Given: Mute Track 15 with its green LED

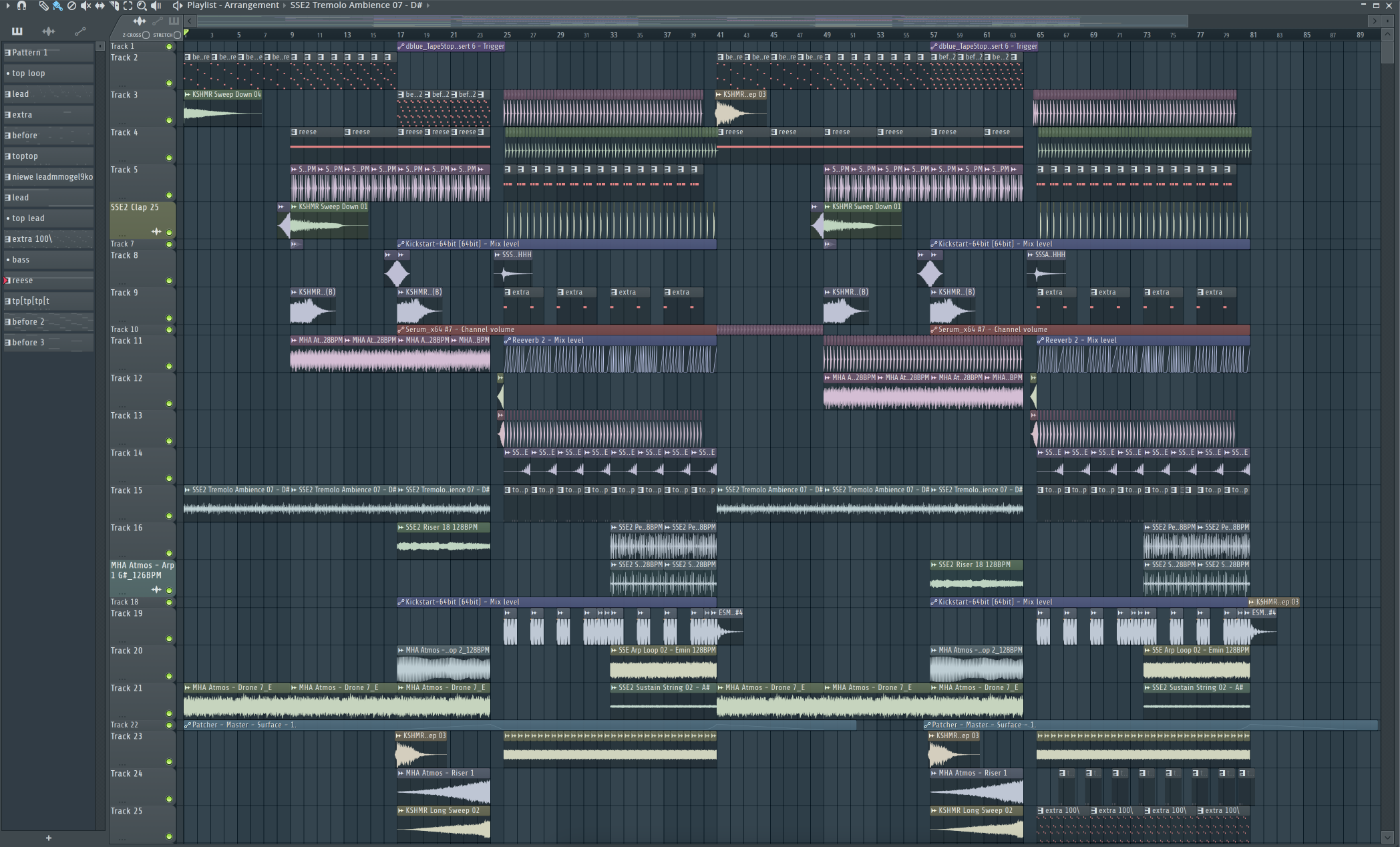Looking at the screenshot, I should point(169,516).
